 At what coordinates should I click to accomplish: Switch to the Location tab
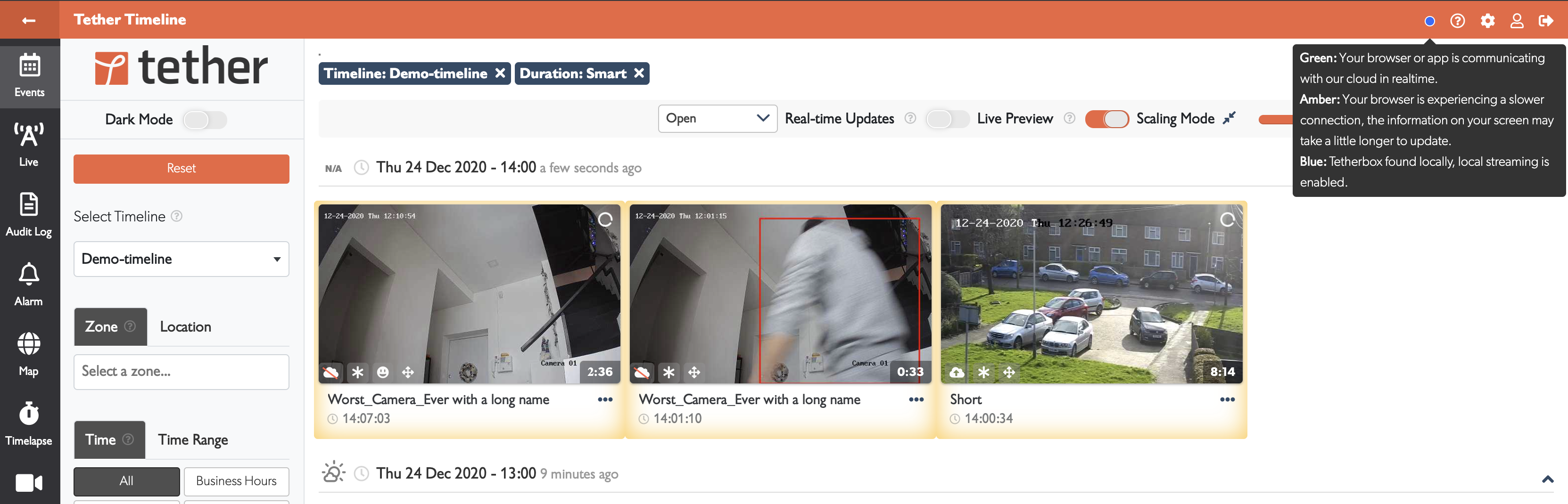tap(185, 327)
